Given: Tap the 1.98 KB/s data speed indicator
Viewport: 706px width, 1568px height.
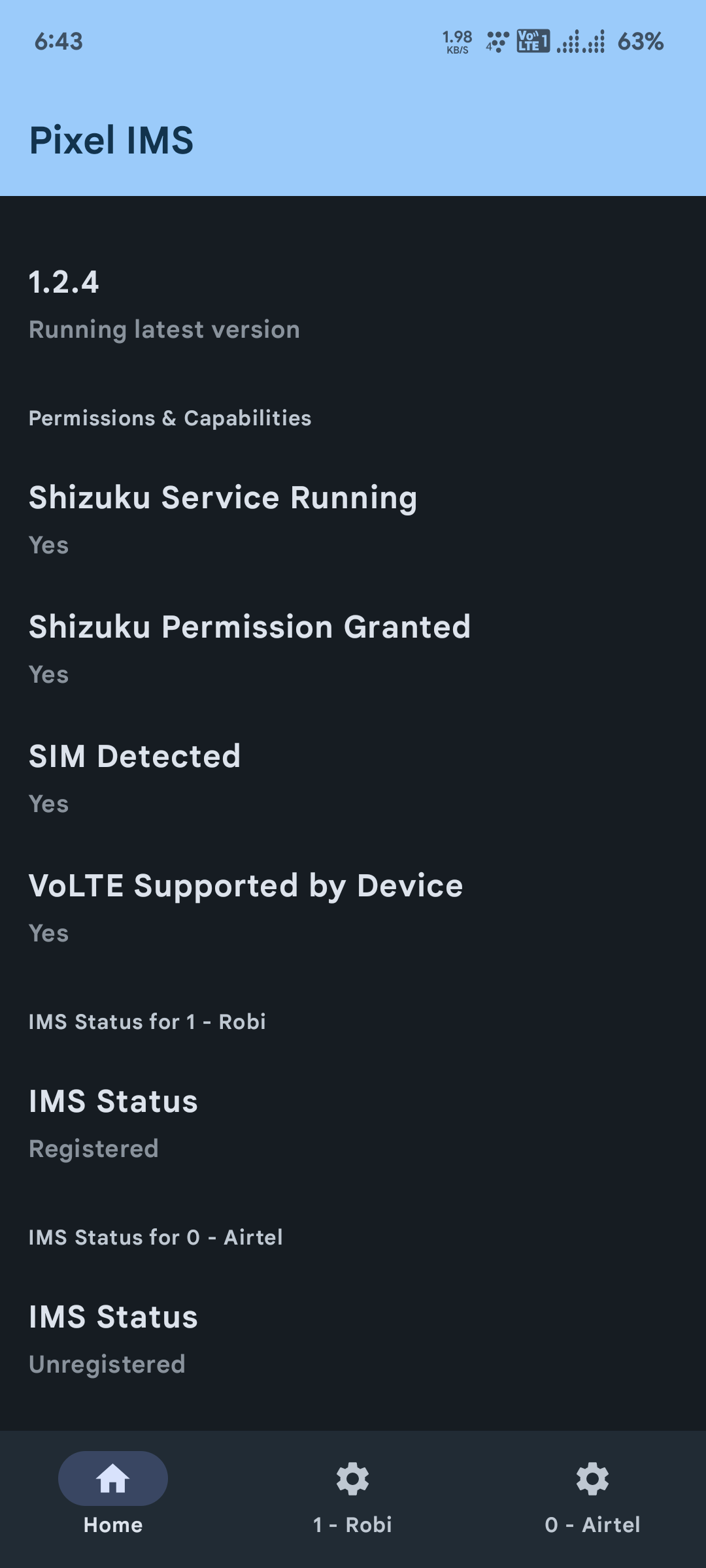Looking at the screenshot, I should (x=456, y=41).
